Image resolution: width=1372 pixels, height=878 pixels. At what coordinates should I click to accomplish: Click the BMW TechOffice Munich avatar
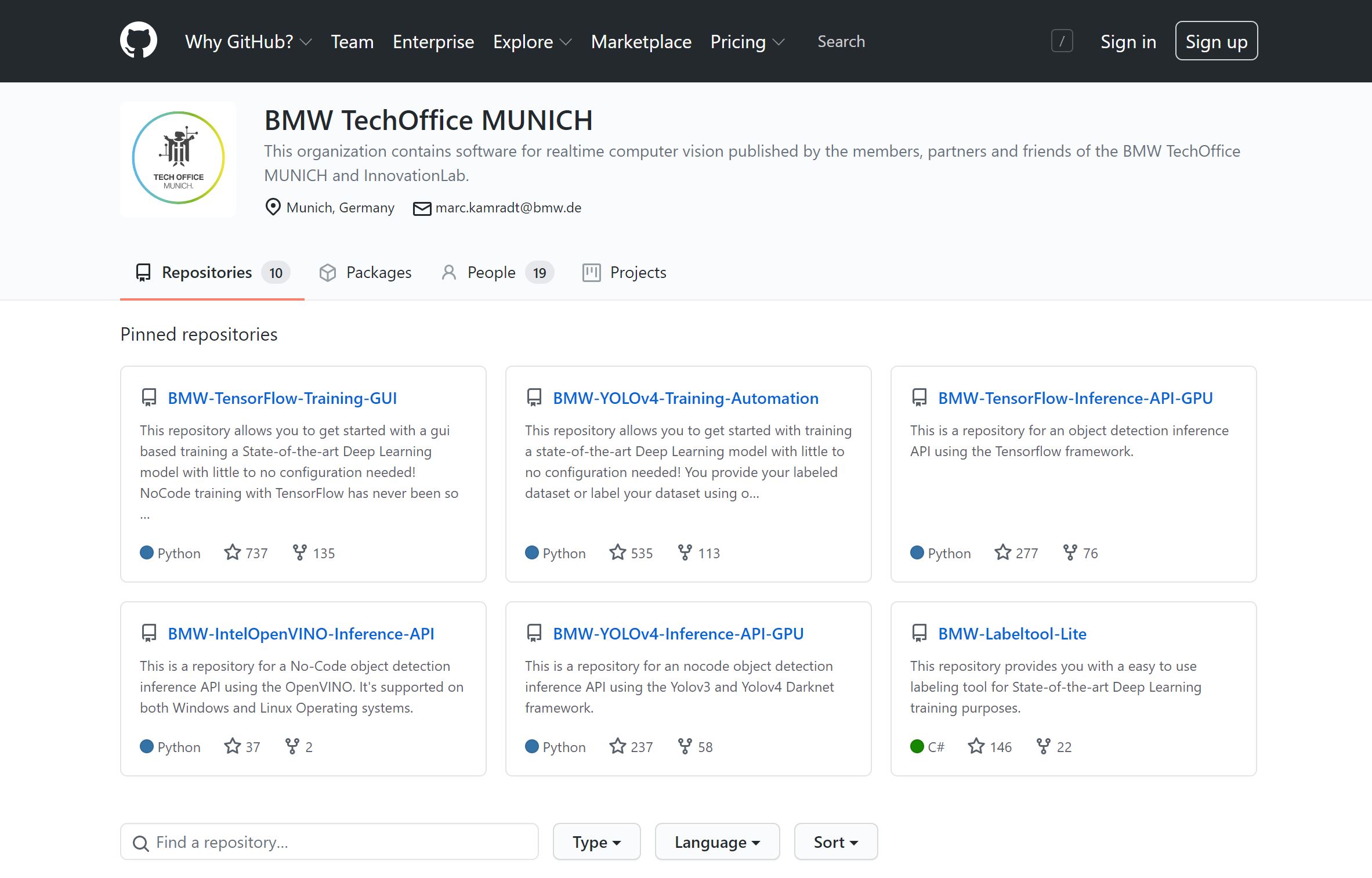click(x=178, y=158)
